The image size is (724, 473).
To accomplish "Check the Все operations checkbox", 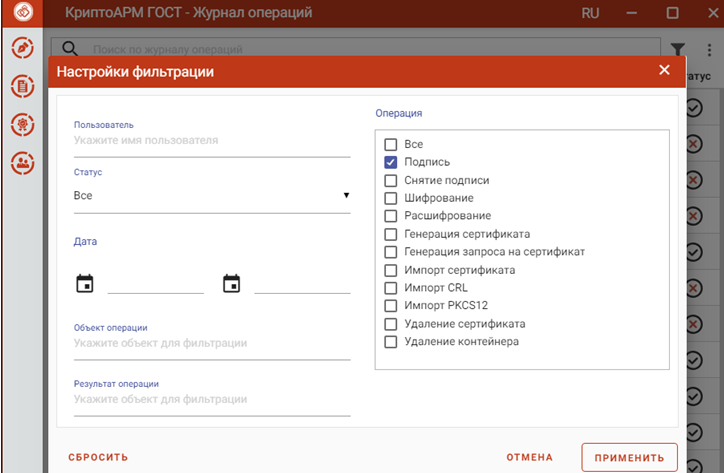I will point(391,145).
